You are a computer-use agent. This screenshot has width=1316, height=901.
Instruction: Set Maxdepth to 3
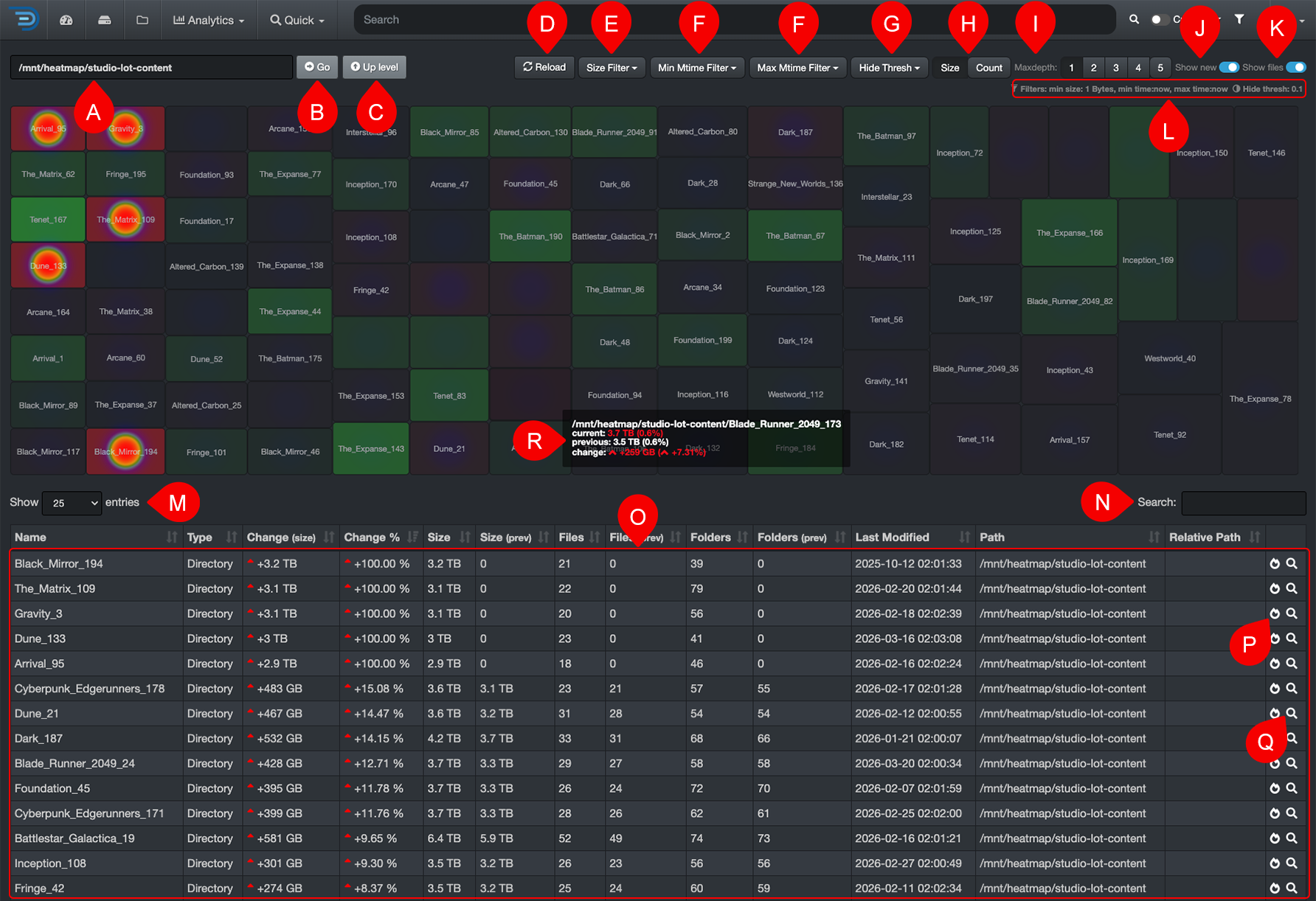(x=1115, y=68)
